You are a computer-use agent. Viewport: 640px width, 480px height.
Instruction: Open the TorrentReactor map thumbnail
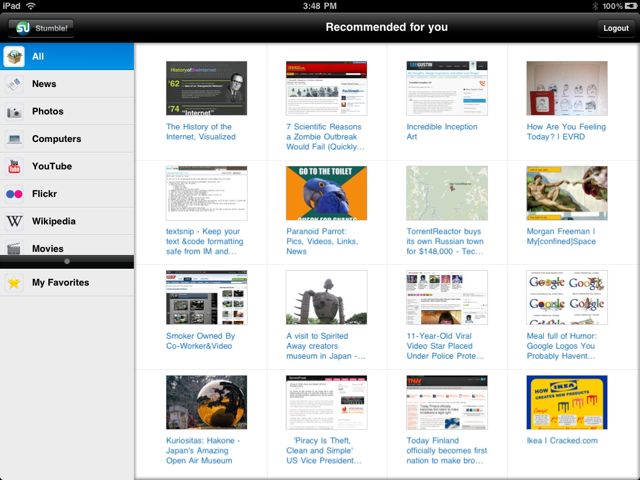coord(447,193)
